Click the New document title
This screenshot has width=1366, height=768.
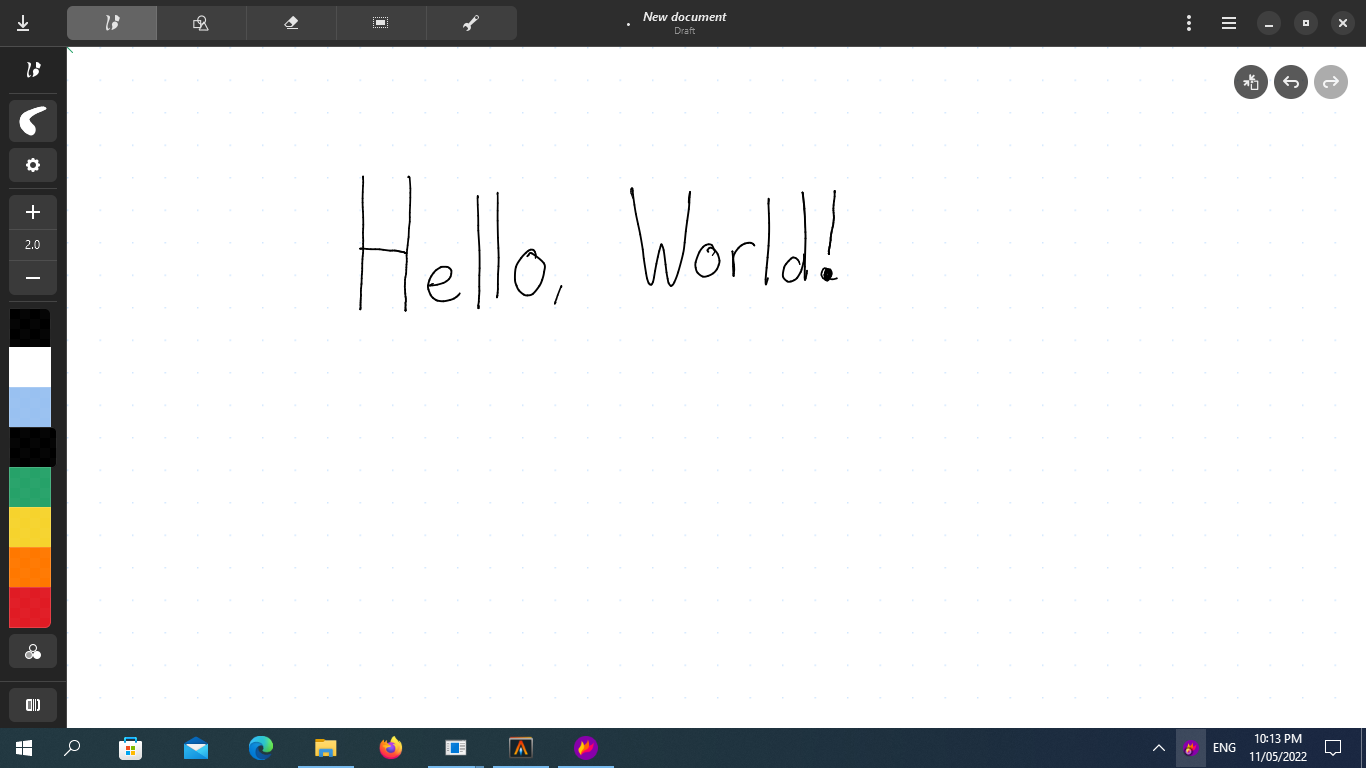pos(684,17)
